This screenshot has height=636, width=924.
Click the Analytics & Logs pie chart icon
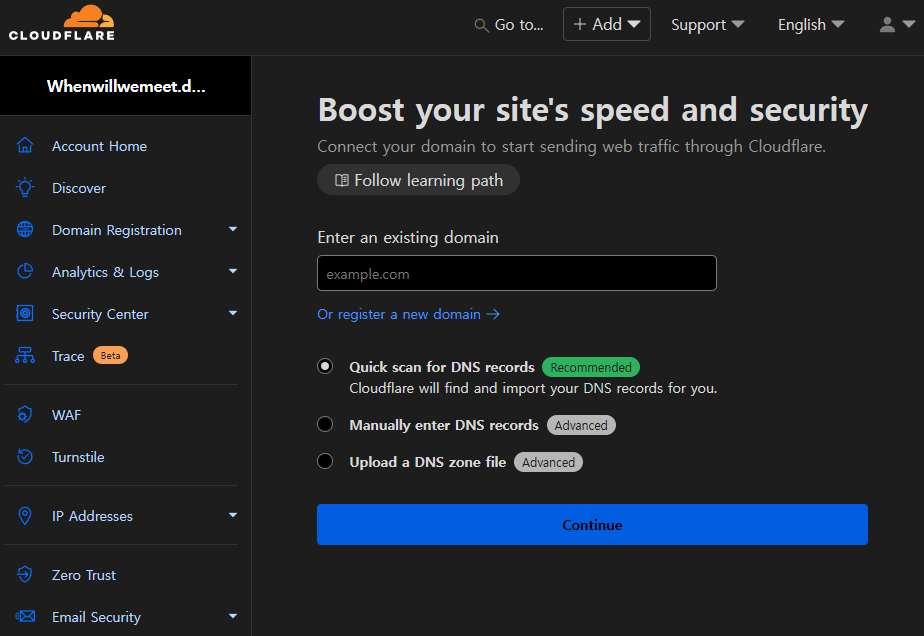pyautogui.click(x=25, y=271)
